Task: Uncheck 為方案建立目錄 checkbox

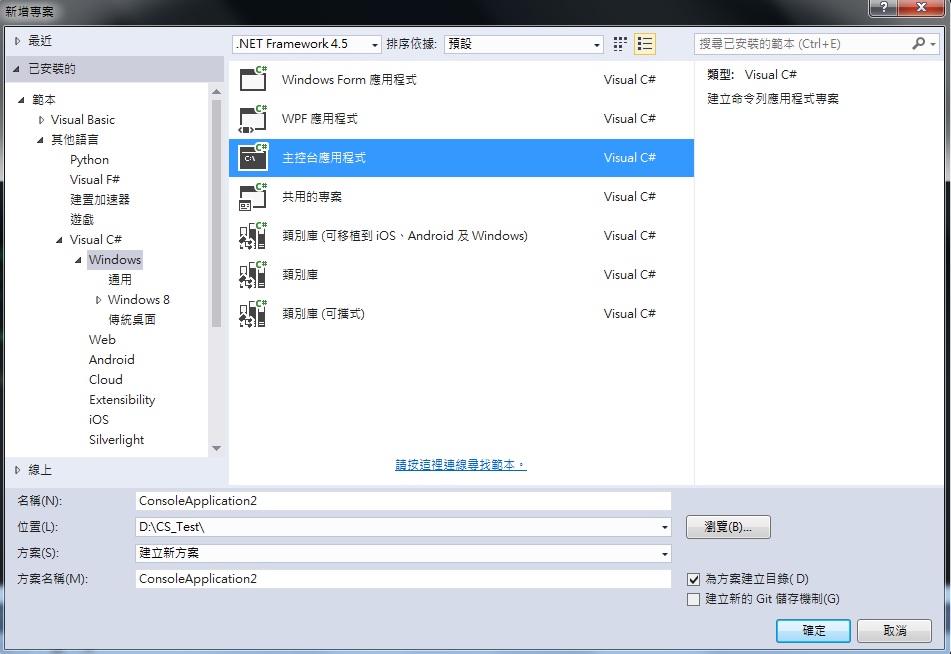Action: [694, 579]
